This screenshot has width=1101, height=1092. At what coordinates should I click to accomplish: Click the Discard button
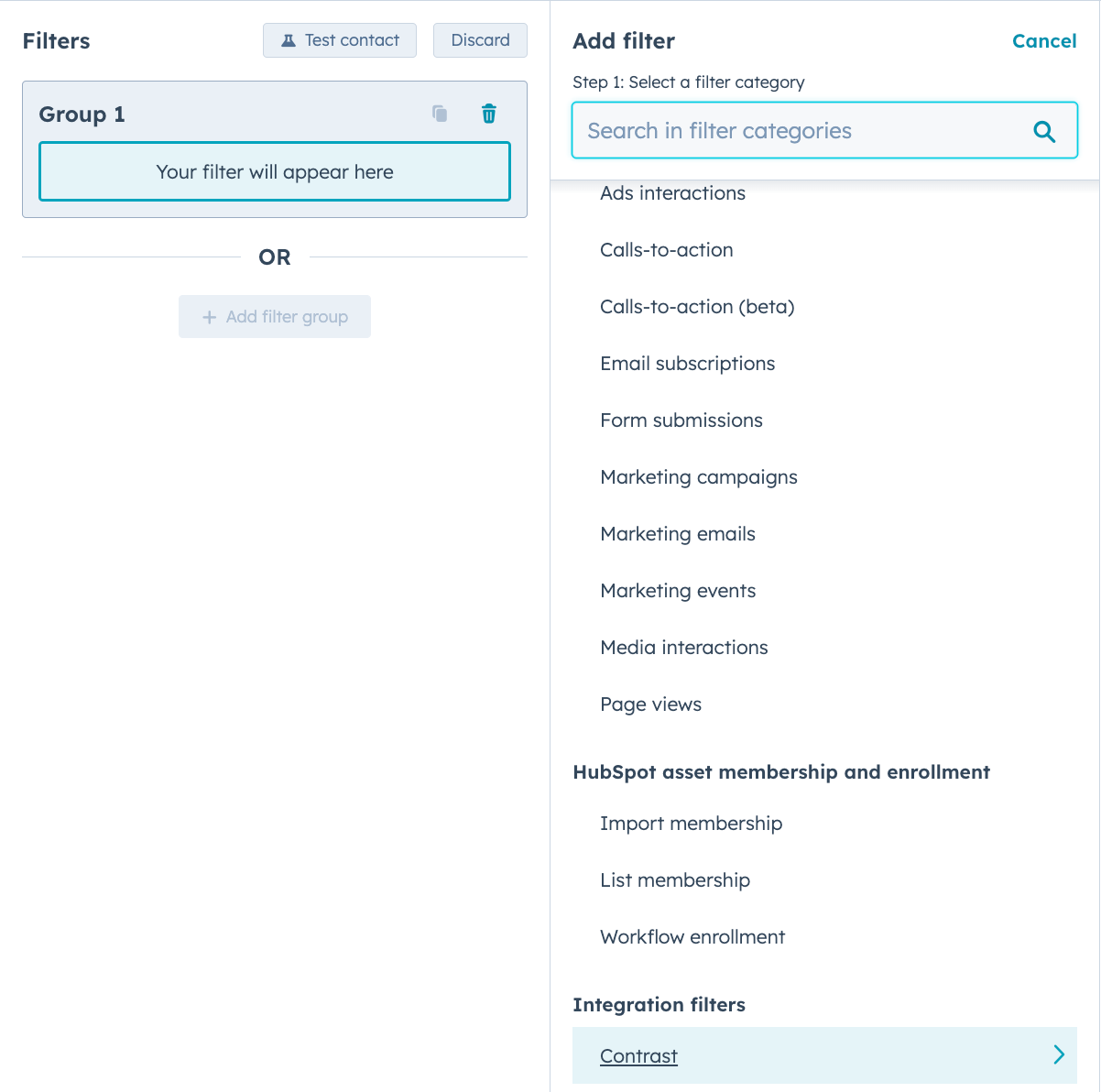pyautogui.click(x=479, y=39)
